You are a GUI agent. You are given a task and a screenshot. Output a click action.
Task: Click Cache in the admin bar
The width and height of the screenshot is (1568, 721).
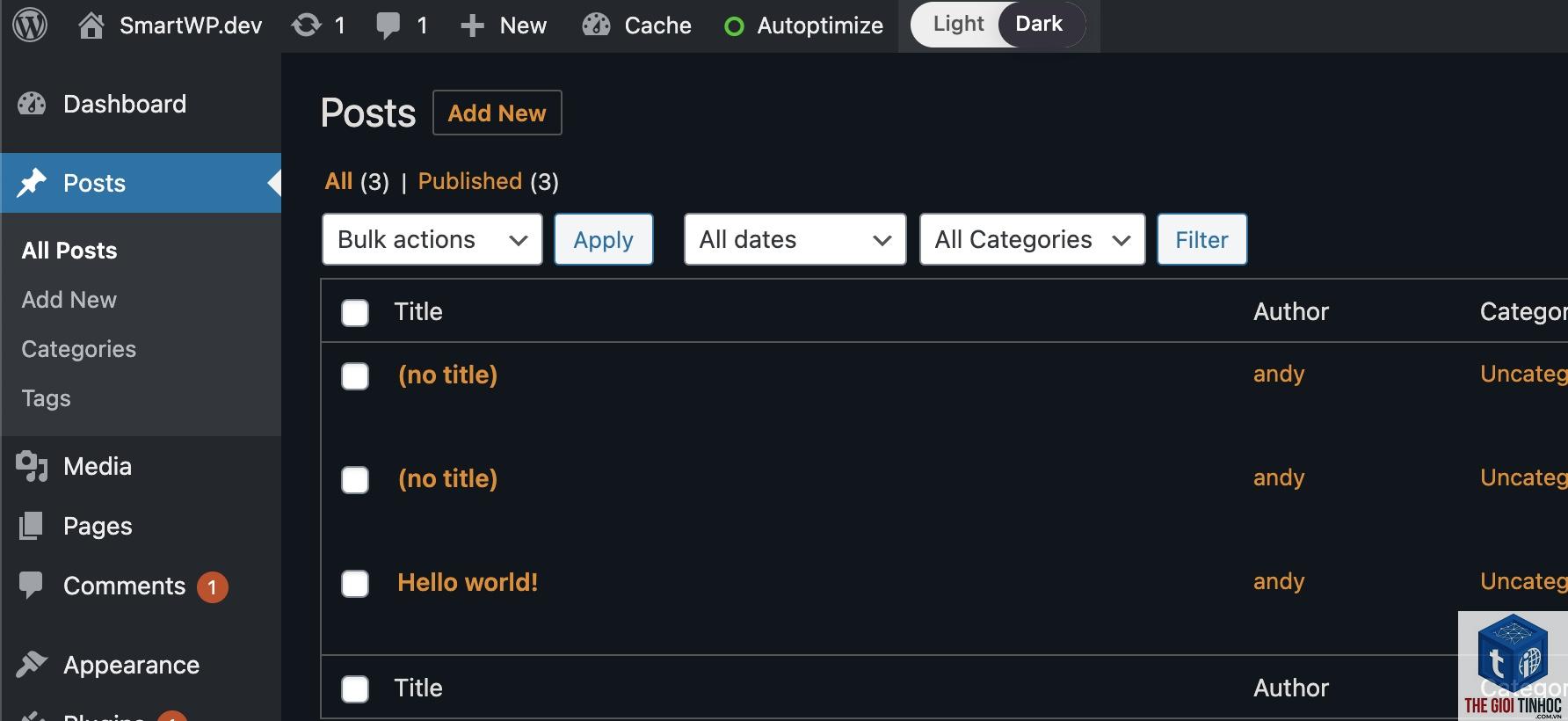pos(657,25)
